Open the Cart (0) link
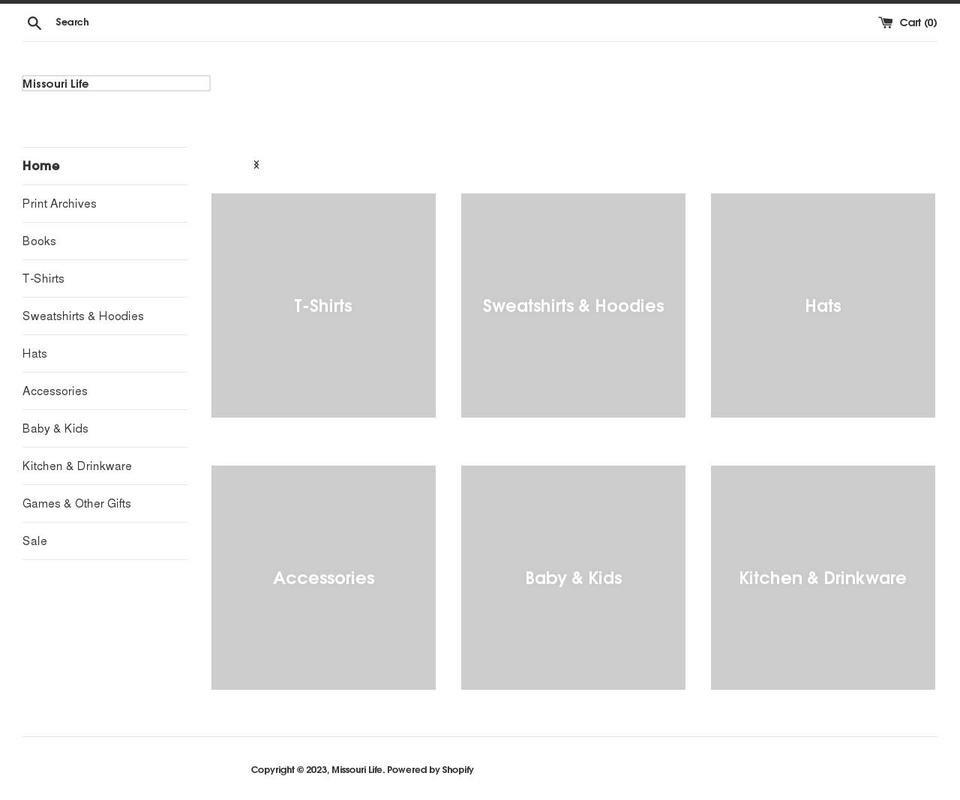 [x=907, y=23]
